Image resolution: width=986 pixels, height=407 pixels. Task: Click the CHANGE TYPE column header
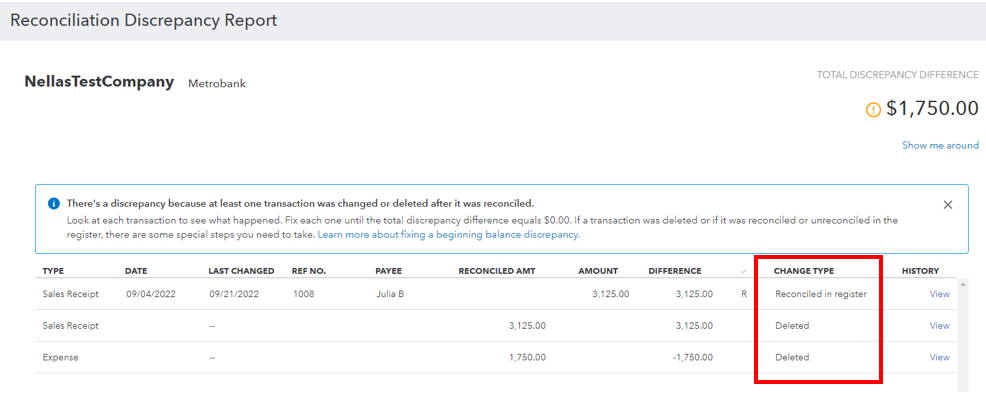click(803, 271)
